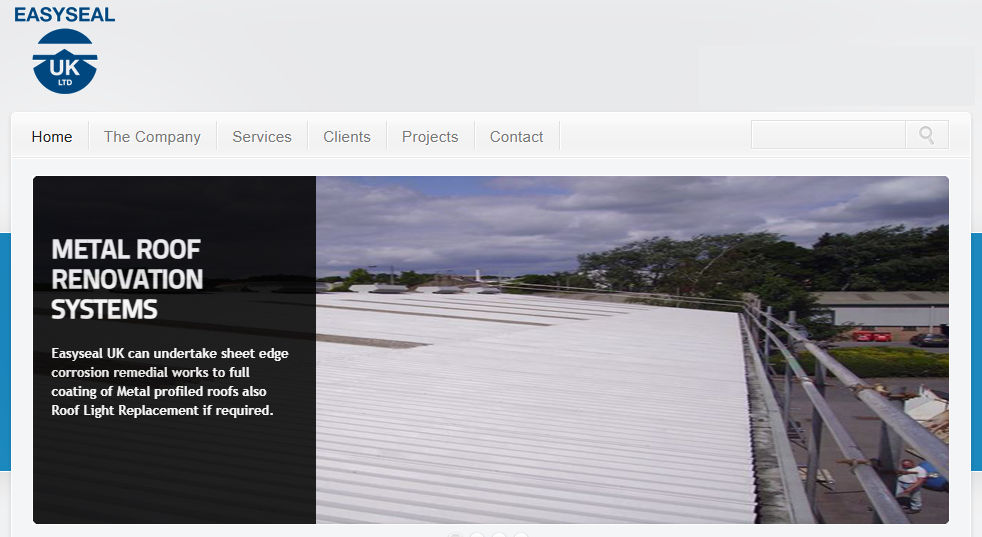Click the magnifying glass search icon

click(927, 135)
